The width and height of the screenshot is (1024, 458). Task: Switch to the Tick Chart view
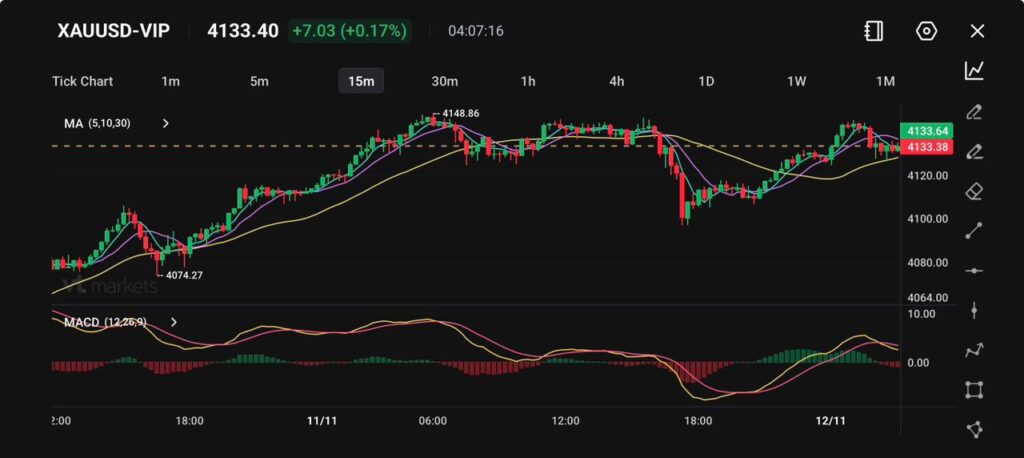(82, 81)
